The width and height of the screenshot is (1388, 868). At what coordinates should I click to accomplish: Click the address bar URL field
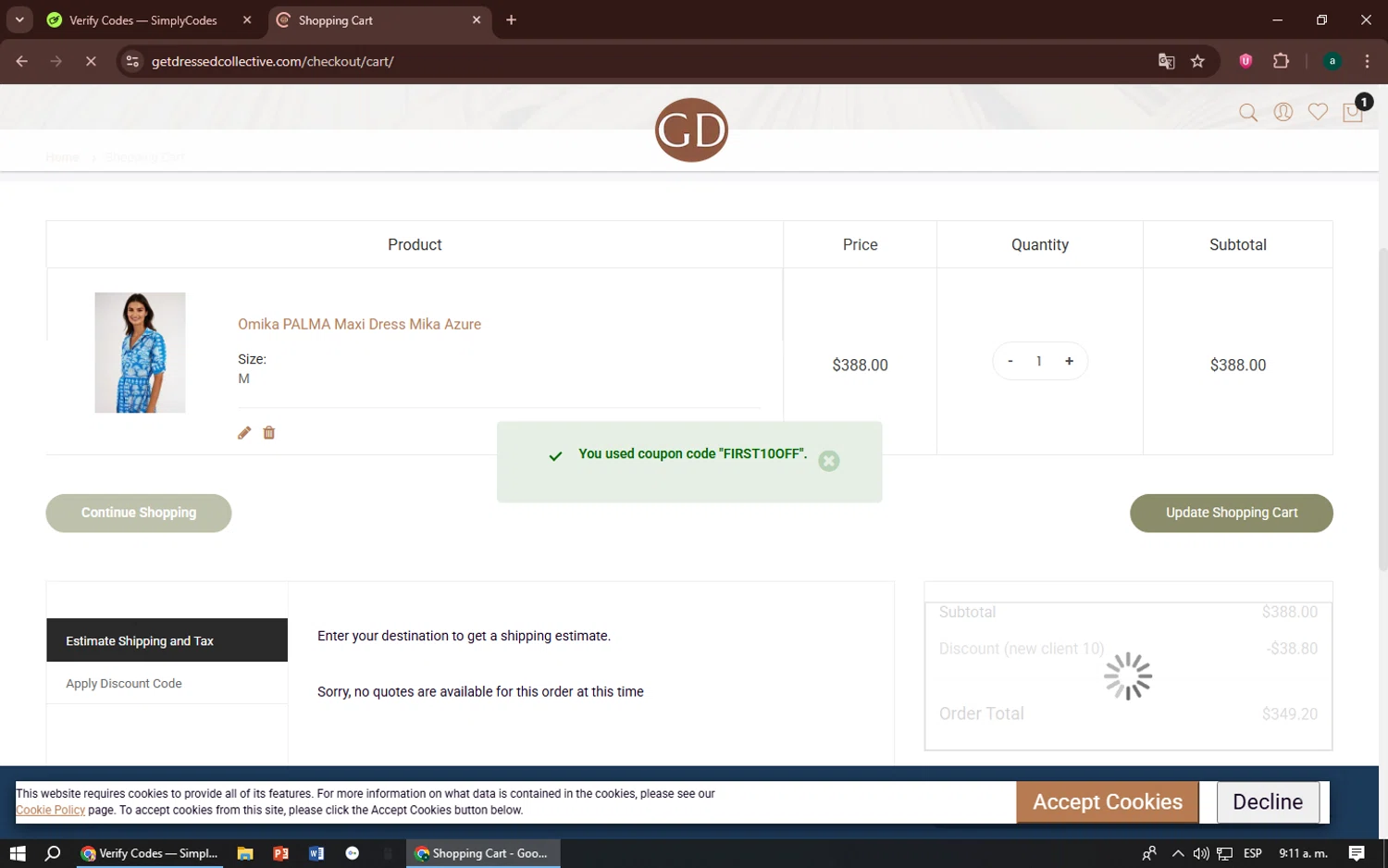pos(648,61)
